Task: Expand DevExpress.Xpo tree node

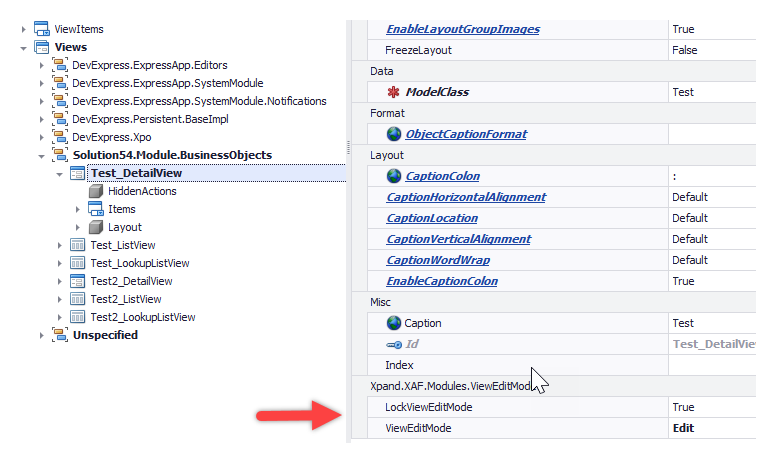Action: coord(42,137)
